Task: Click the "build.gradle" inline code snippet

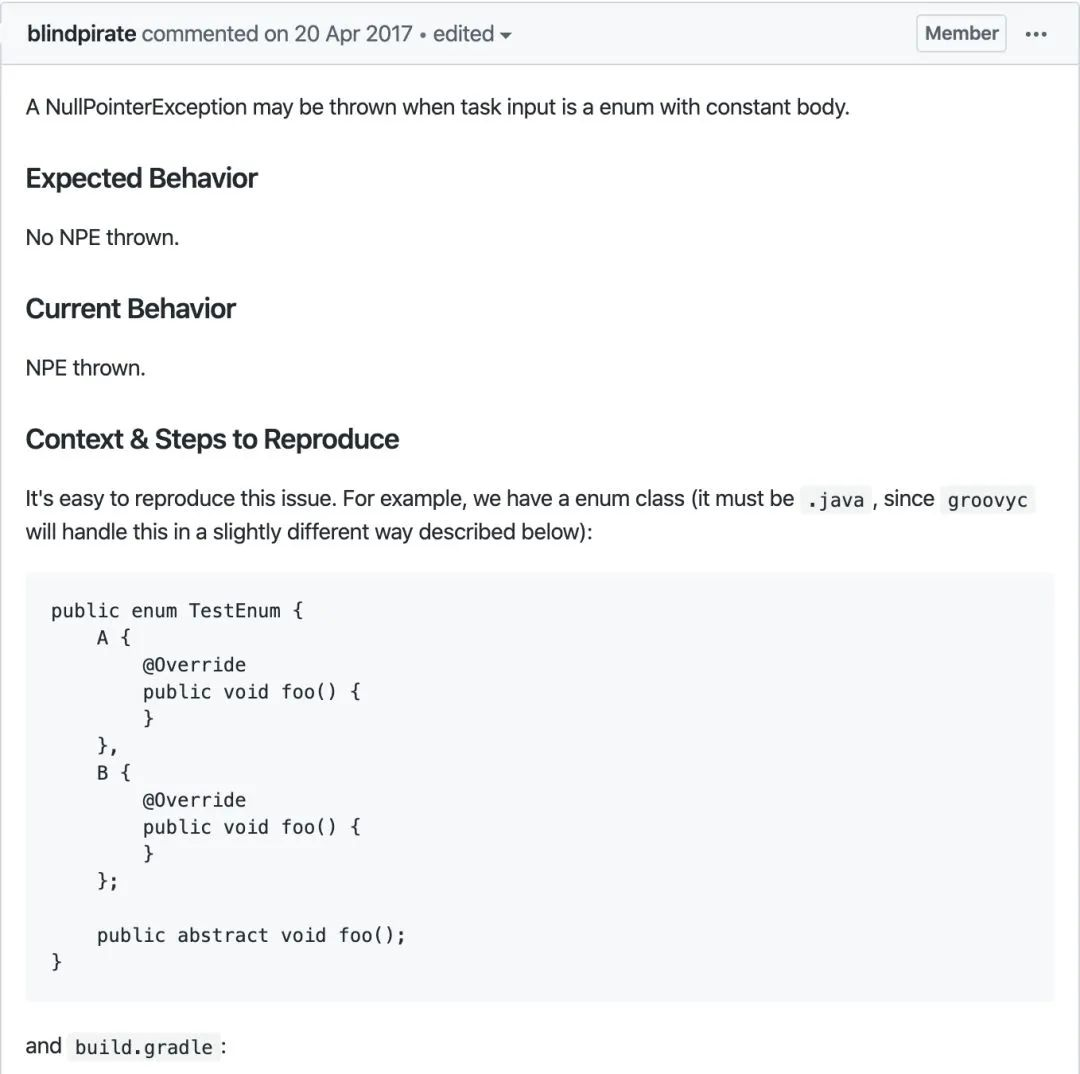Action: click(x=143, y=1047)
